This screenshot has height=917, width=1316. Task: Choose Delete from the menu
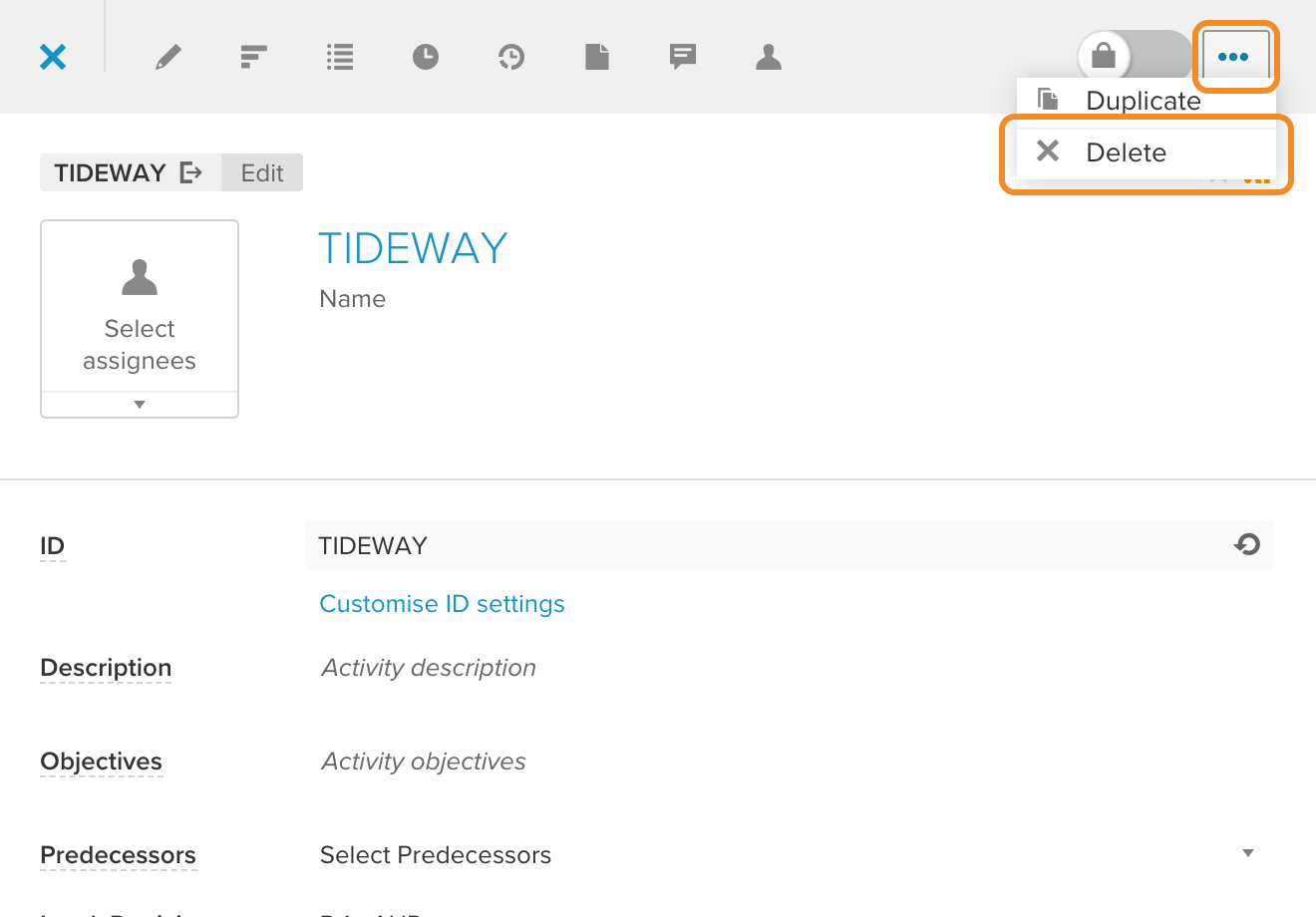click(x=1147, y=153)
